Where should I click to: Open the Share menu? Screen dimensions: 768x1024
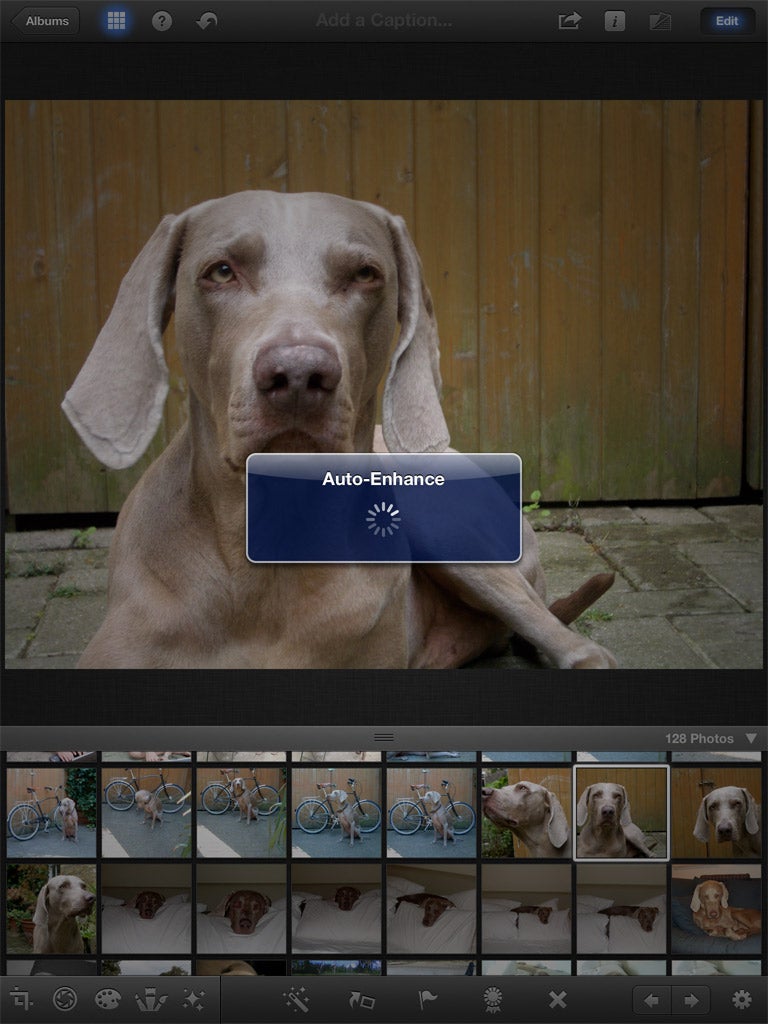point(569,21)
